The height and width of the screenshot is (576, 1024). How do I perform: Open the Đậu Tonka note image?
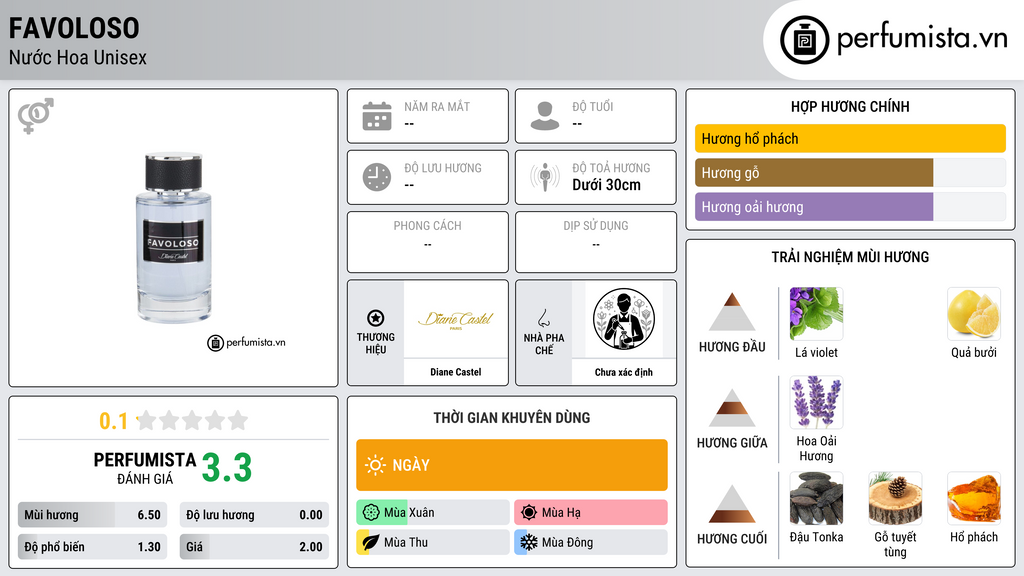(816, 498)
